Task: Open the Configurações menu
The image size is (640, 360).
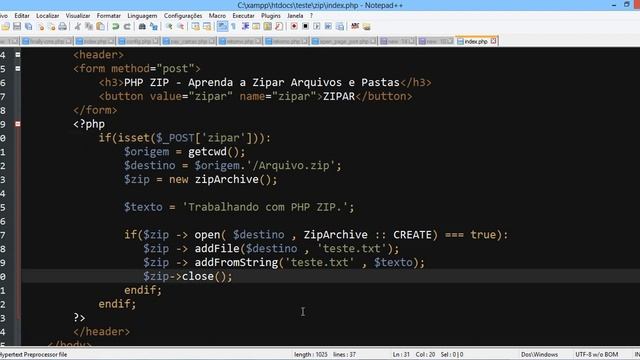Action: 183,16
